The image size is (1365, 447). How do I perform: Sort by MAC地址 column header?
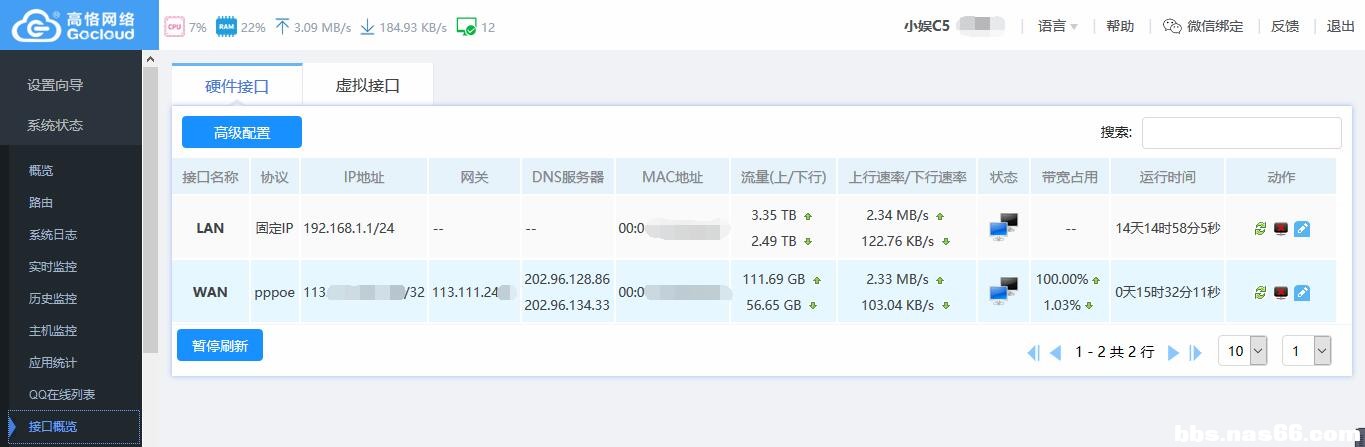672,177
